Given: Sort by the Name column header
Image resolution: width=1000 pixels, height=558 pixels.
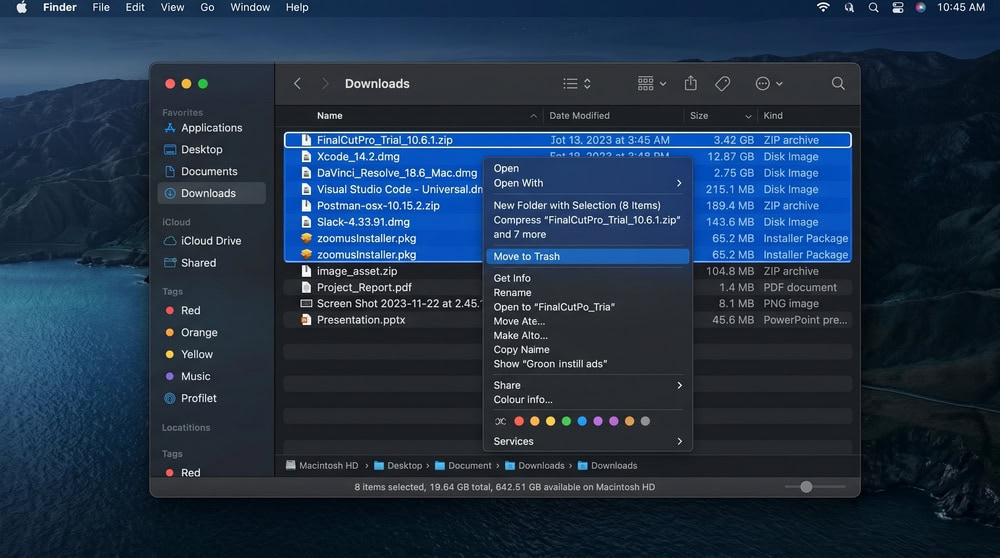Looking at the screenshot, I should point(330,115).
